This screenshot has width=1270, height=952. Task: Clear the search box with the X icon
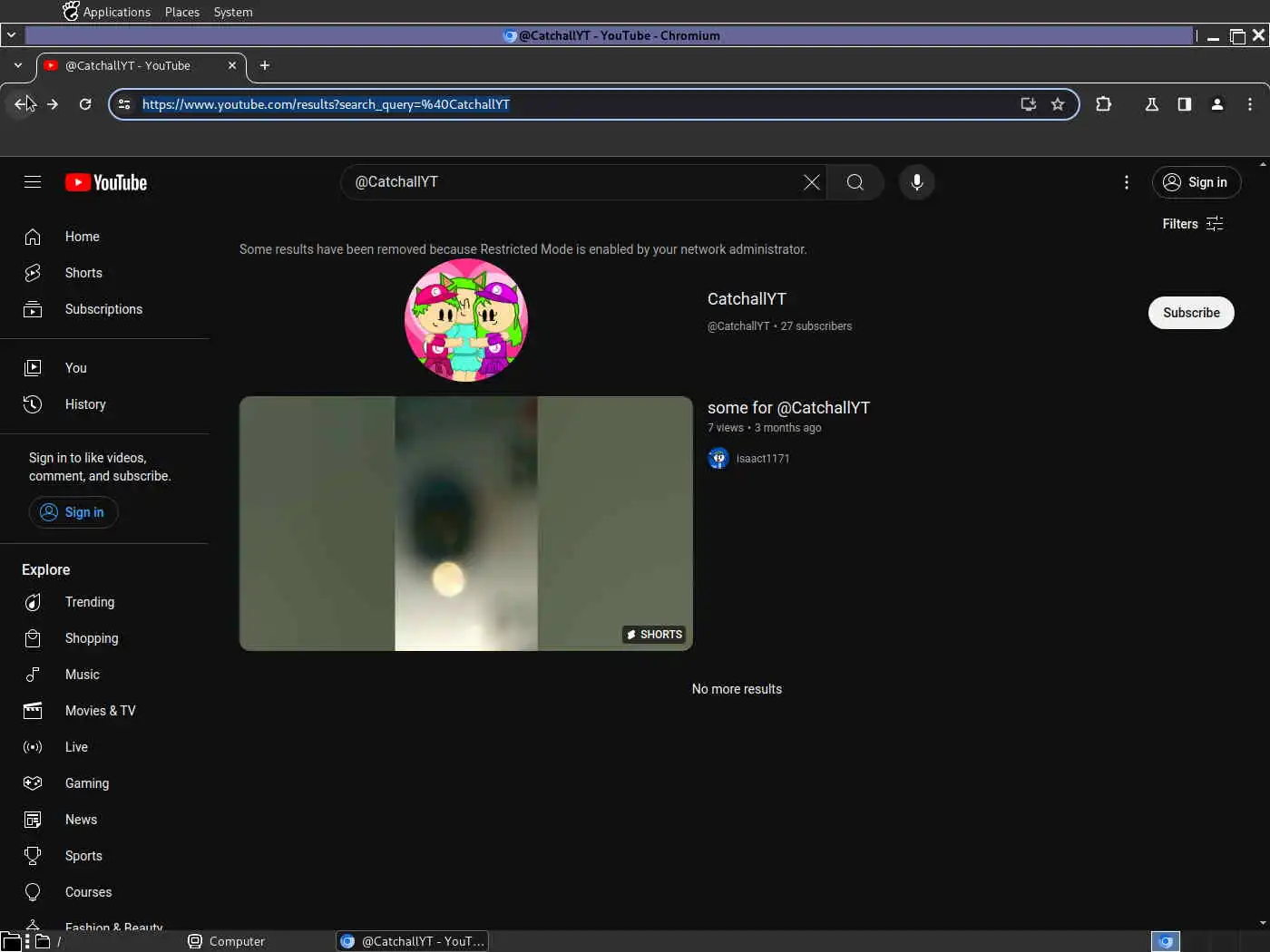pyautogui.click(x=812, y=182)
